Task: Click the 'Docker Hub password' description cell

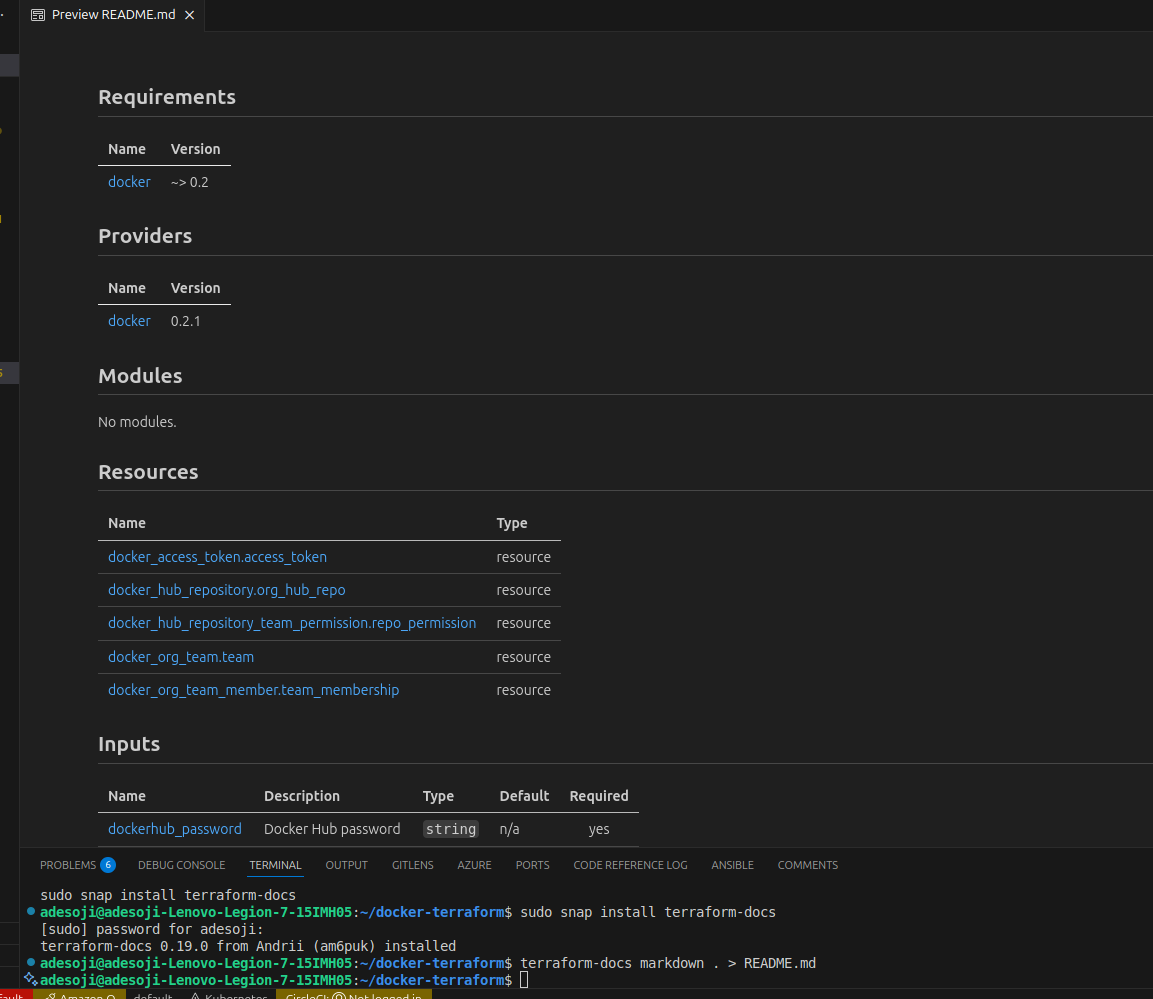Action: (332, 828)
